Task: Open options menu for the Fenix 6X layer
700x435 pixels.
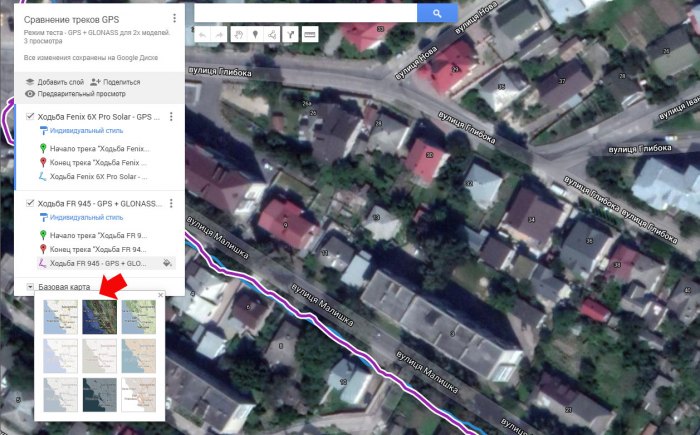Action: (x=171, y=117)
